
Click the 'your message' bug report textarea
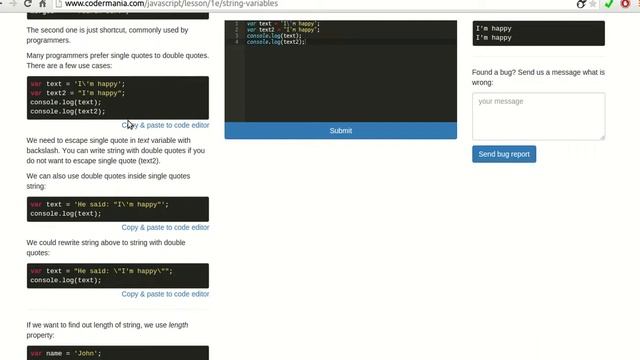538,116
